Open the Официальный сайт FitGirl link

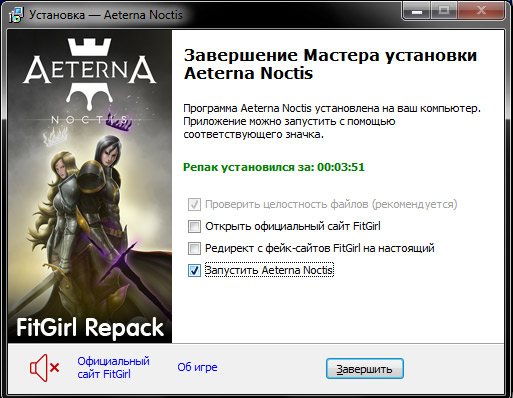pos(113,368)
